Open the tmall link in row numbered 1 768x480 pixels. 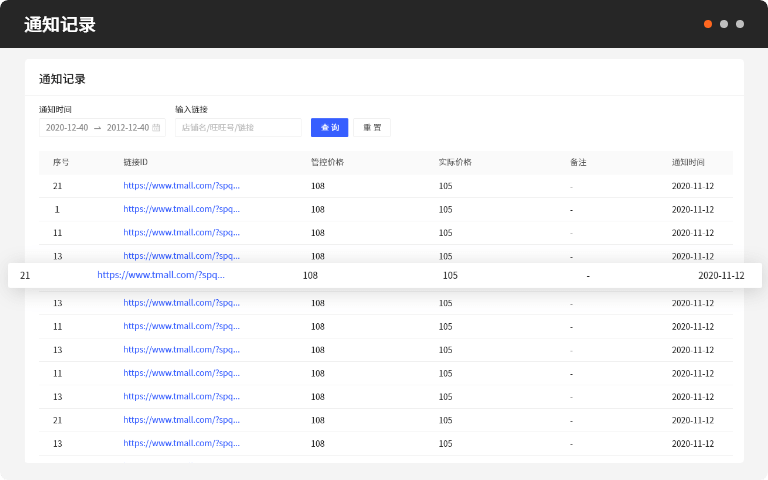click(181, 209)
